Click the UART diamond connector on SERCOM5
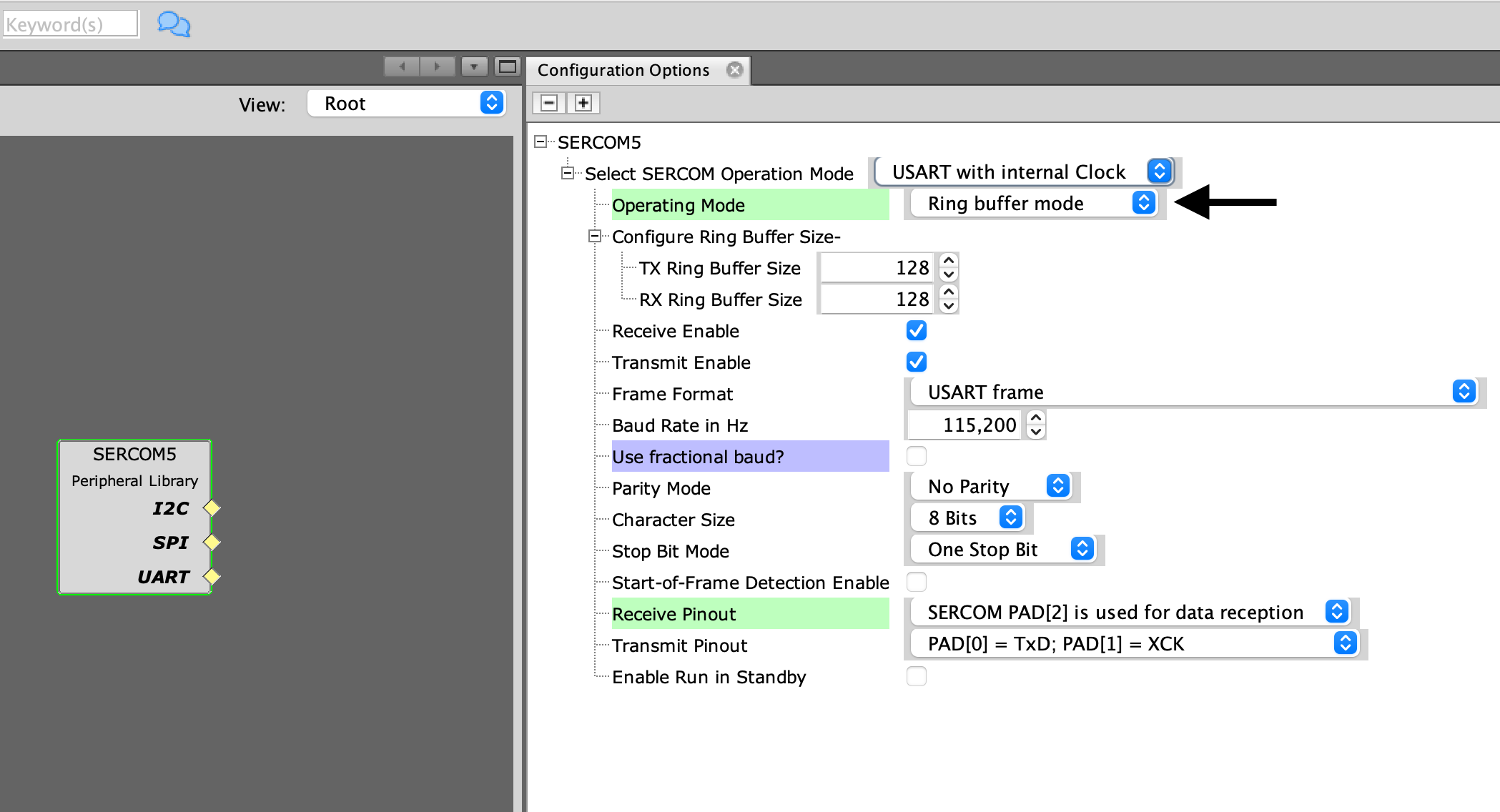This screenshot has height=812, width=1500. click(212, 576)
